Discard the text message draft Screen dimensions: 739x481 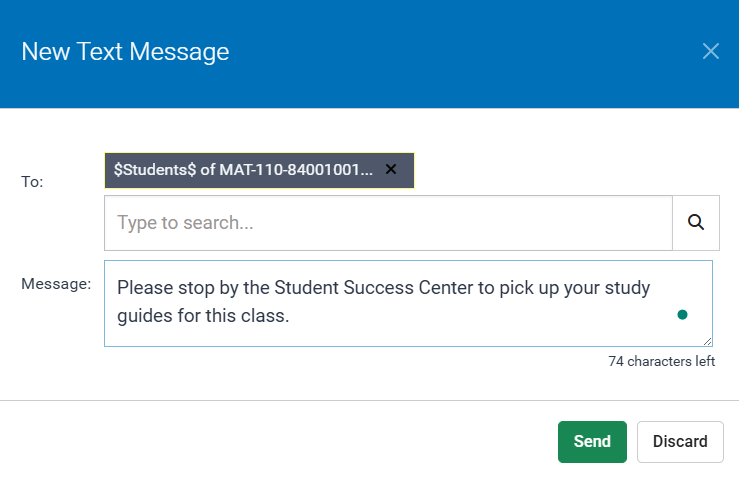click(x=680, y=441)
